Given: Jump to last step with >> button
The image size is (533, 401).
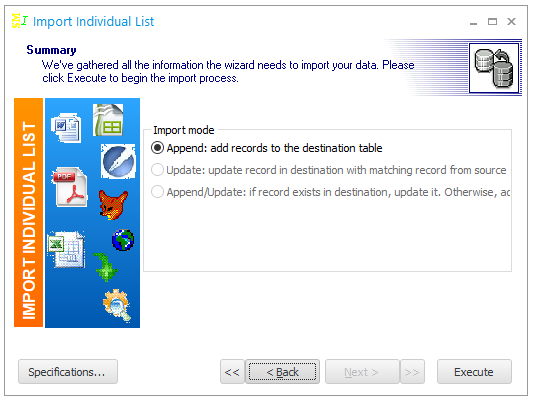Looking at the screenshot, I should (412, 372).
